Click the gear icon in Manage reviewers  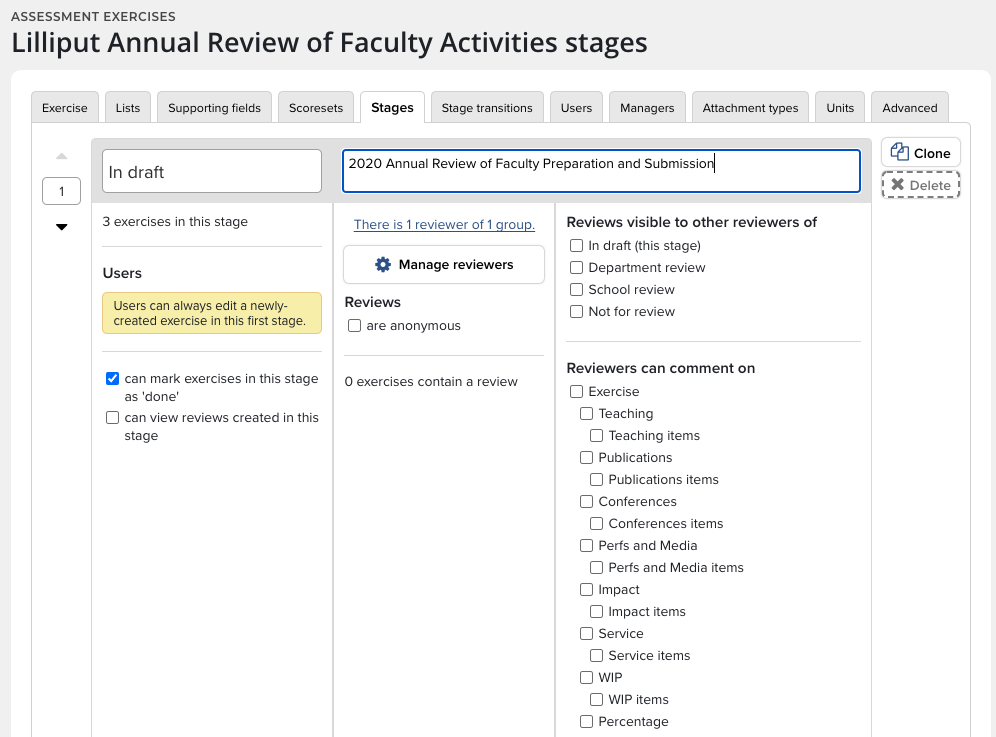click(383, 265)
